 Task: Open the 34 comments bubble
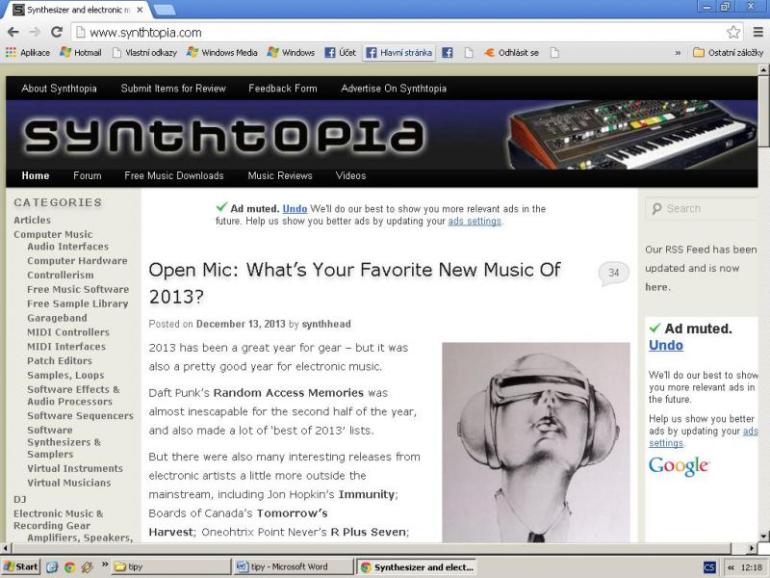coord(614,273)
